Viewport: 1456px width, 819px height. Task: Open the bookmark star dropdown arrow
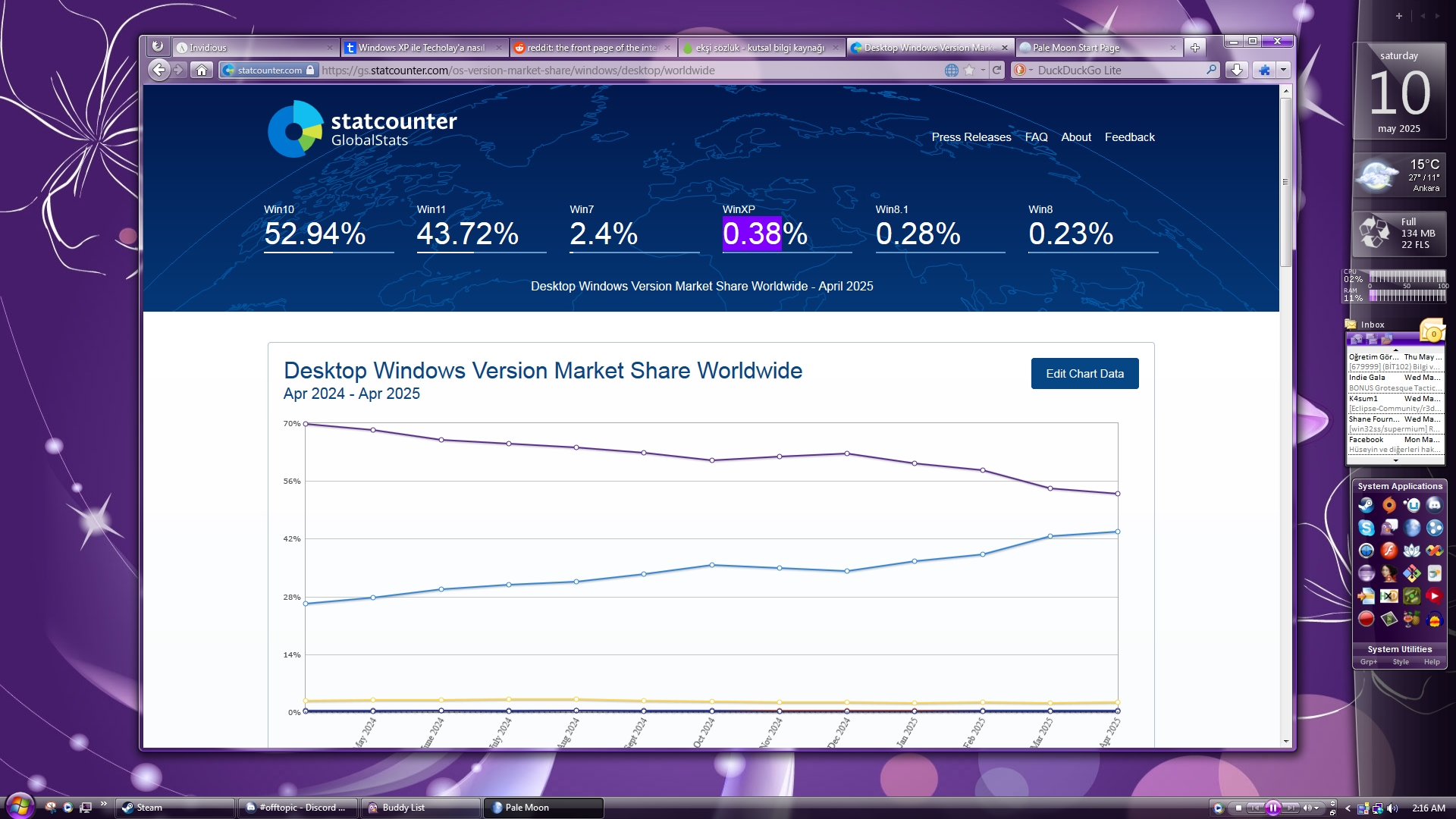click(983, 70)
